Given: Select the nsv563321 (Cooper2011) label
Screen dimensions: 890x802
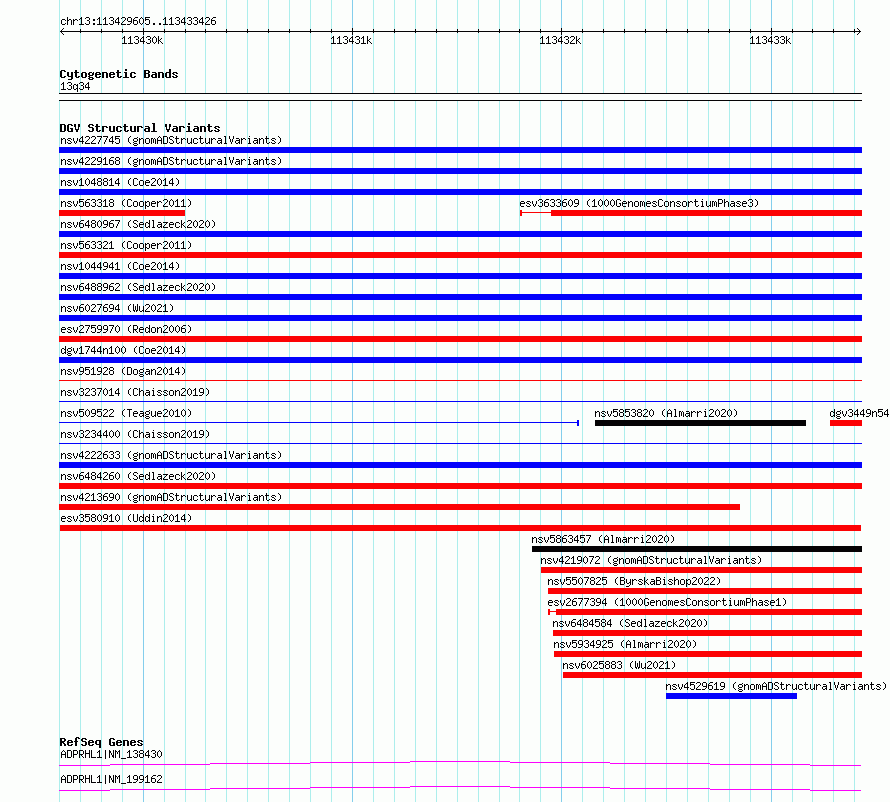Looking at the screenshot, I should [126, 245].
